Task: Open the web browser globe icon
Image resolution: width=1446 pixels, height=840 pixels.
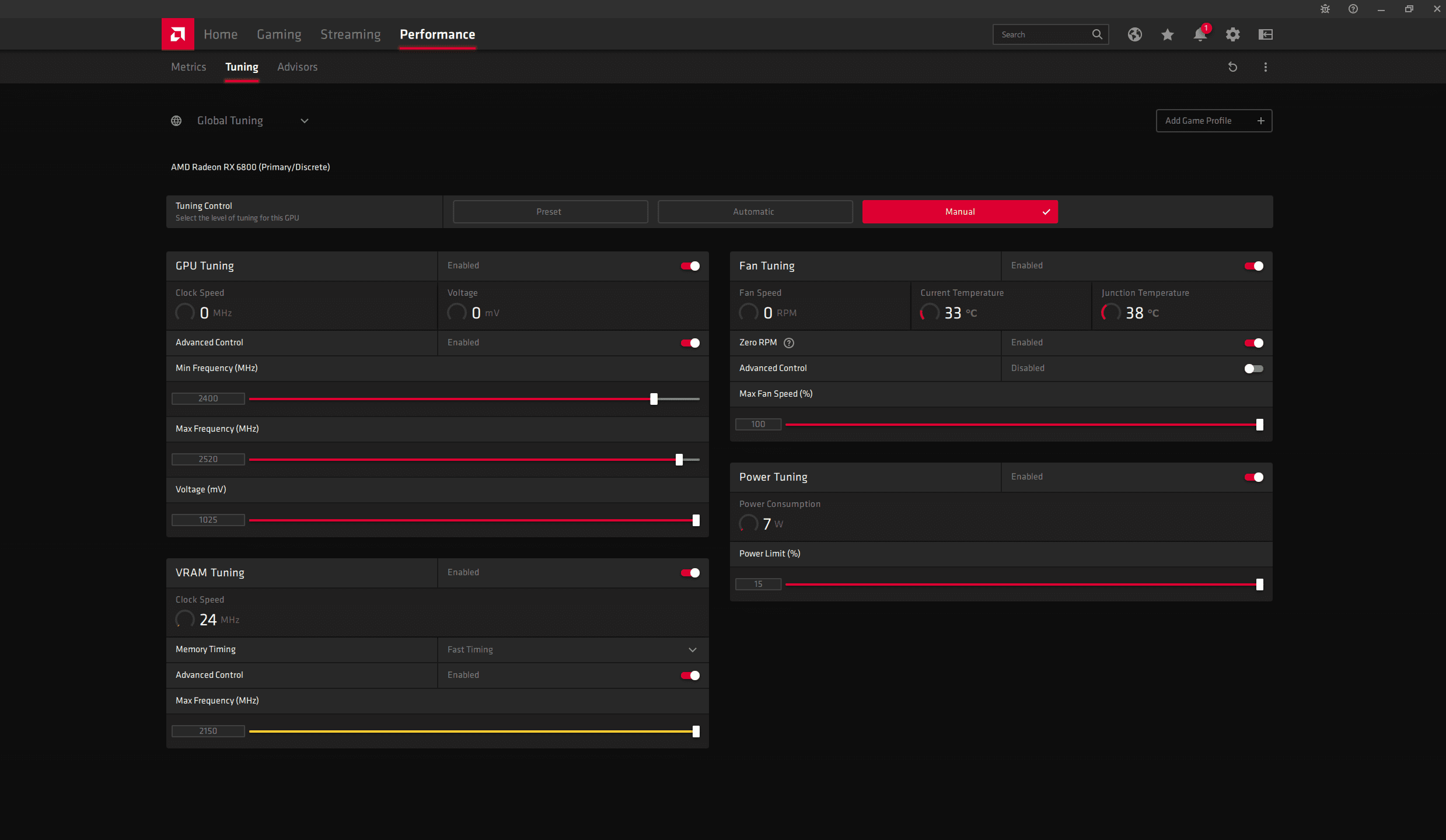Action: (x=1134, y=34)
